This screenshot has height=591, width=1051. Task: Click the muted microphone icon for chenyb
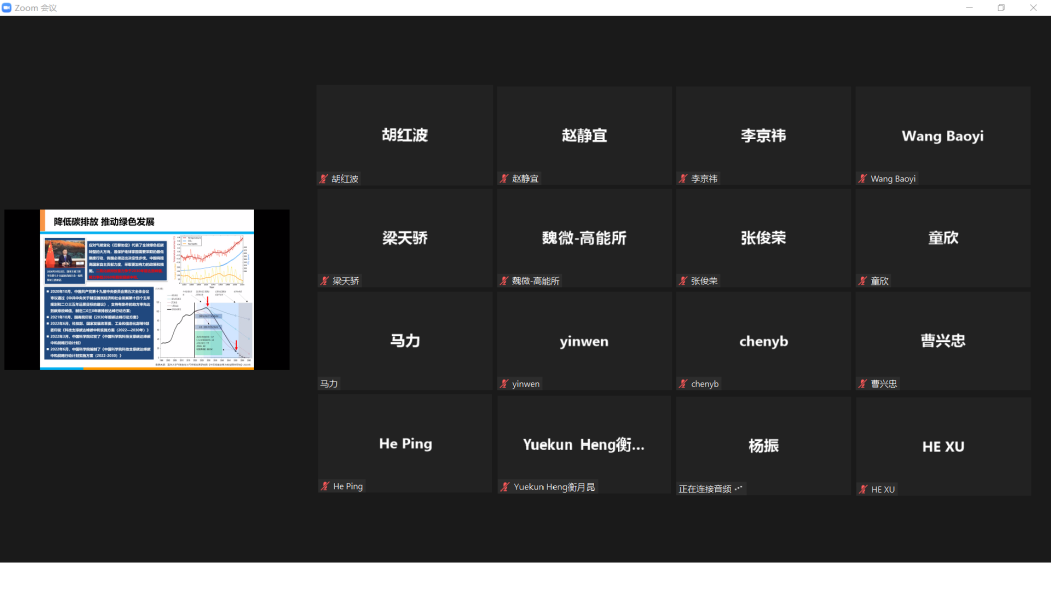[x=683, y=384]
